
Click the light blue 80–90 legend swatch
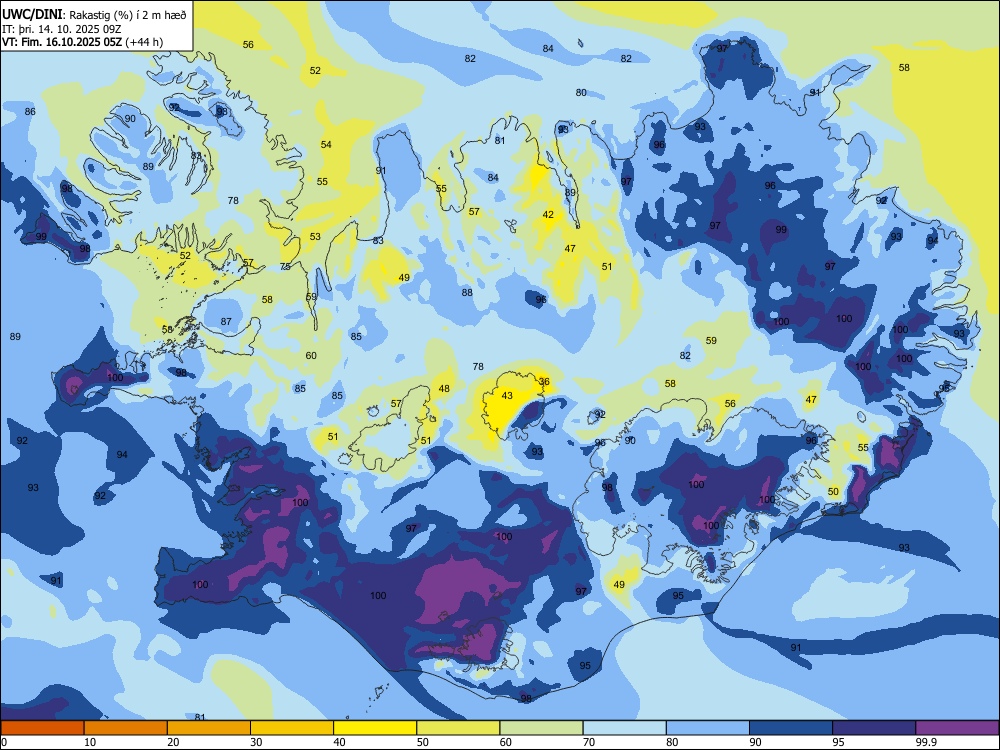click(708, 728)
